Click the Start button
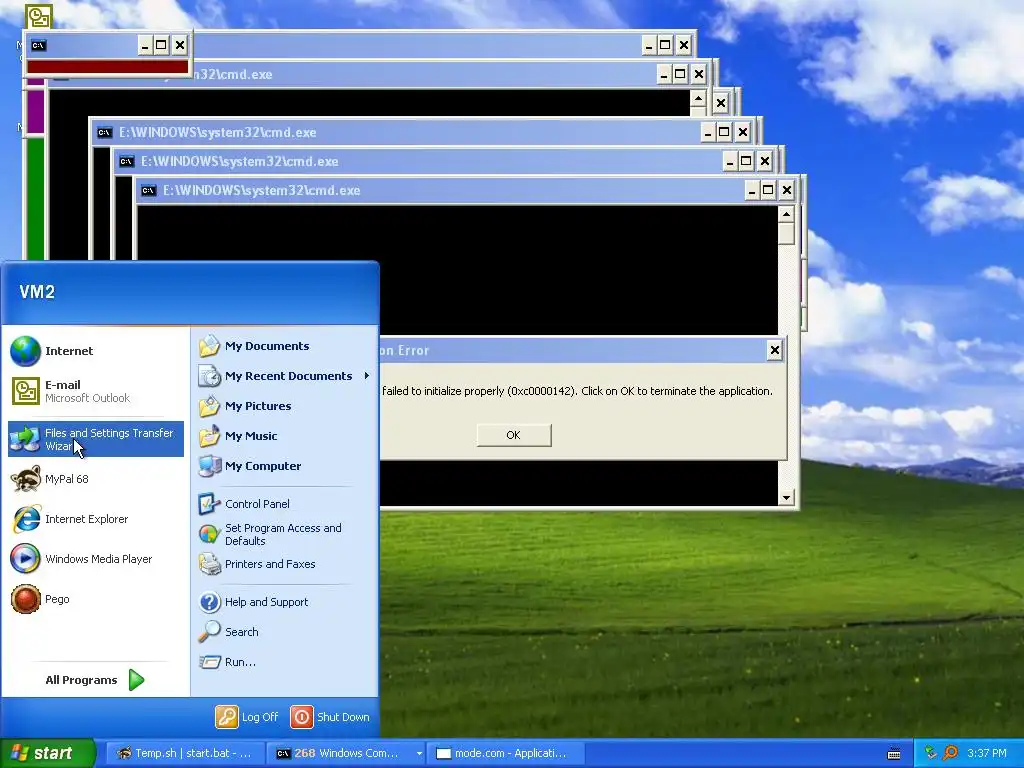Screen dimensions: 1024x768 click(x=47, y=753)
